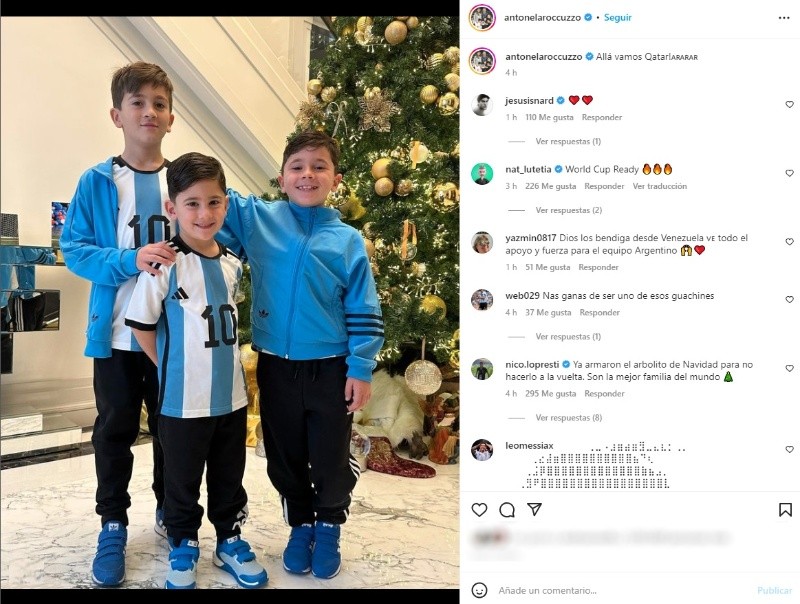This screenshot has height=604, width=800.
Task: Open emoji picker smiley icon
Action: tap(479, 591)
